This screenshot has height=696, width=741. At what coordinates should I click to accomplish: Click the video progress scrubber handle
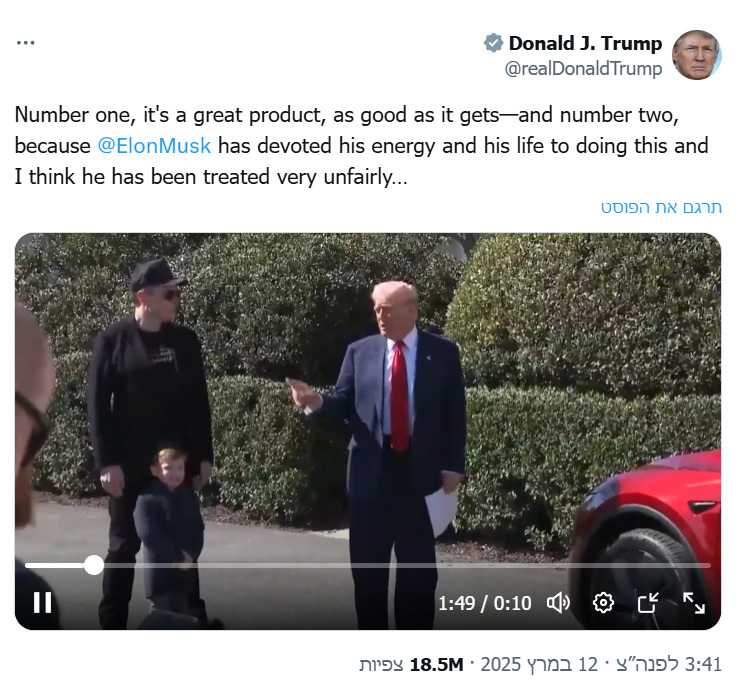(93, 565)
